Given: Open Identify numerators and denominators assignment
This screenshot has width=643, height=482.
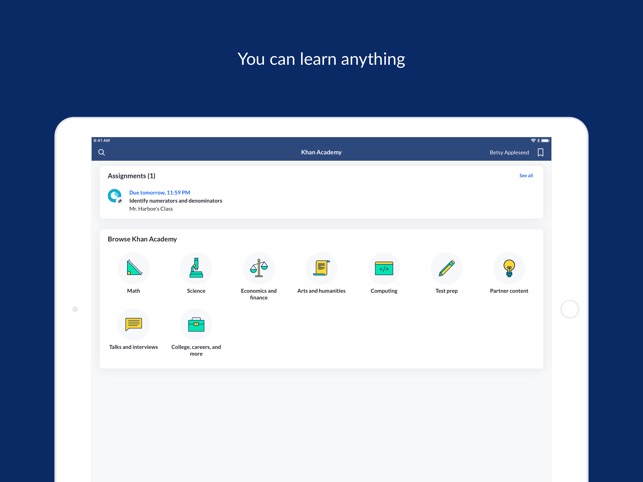Looking at the screenshot, I should pyautogui.click(x=176, y=201).
